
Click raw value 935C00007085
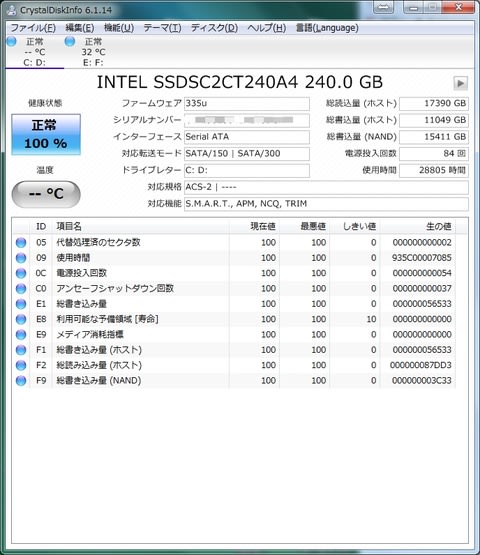422,258
